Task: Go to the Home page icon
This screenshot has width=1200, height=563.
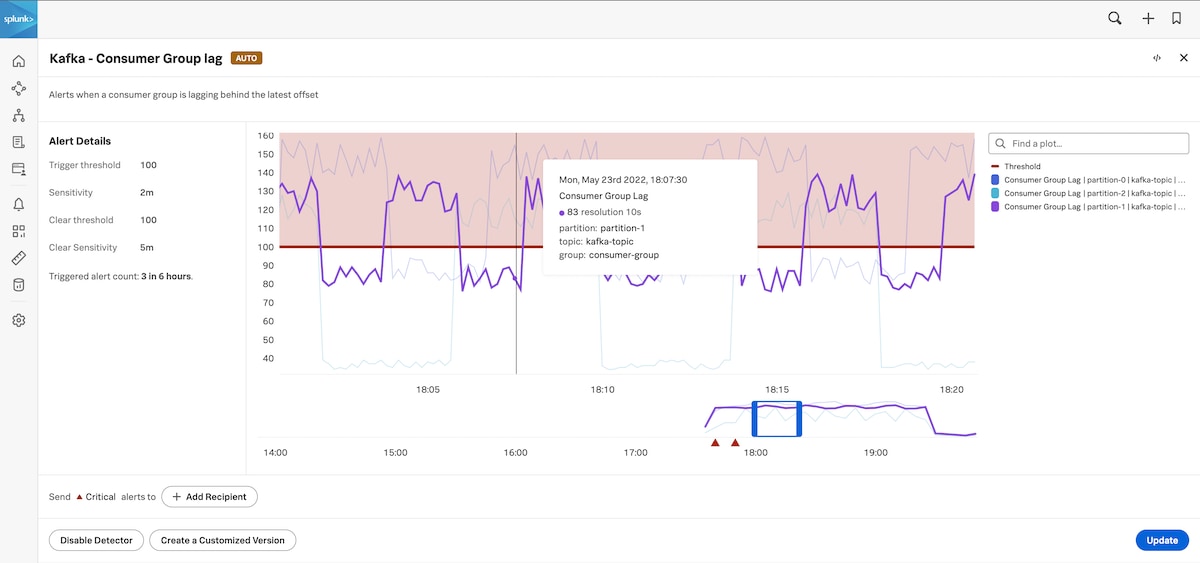Action: click(18, 62)
